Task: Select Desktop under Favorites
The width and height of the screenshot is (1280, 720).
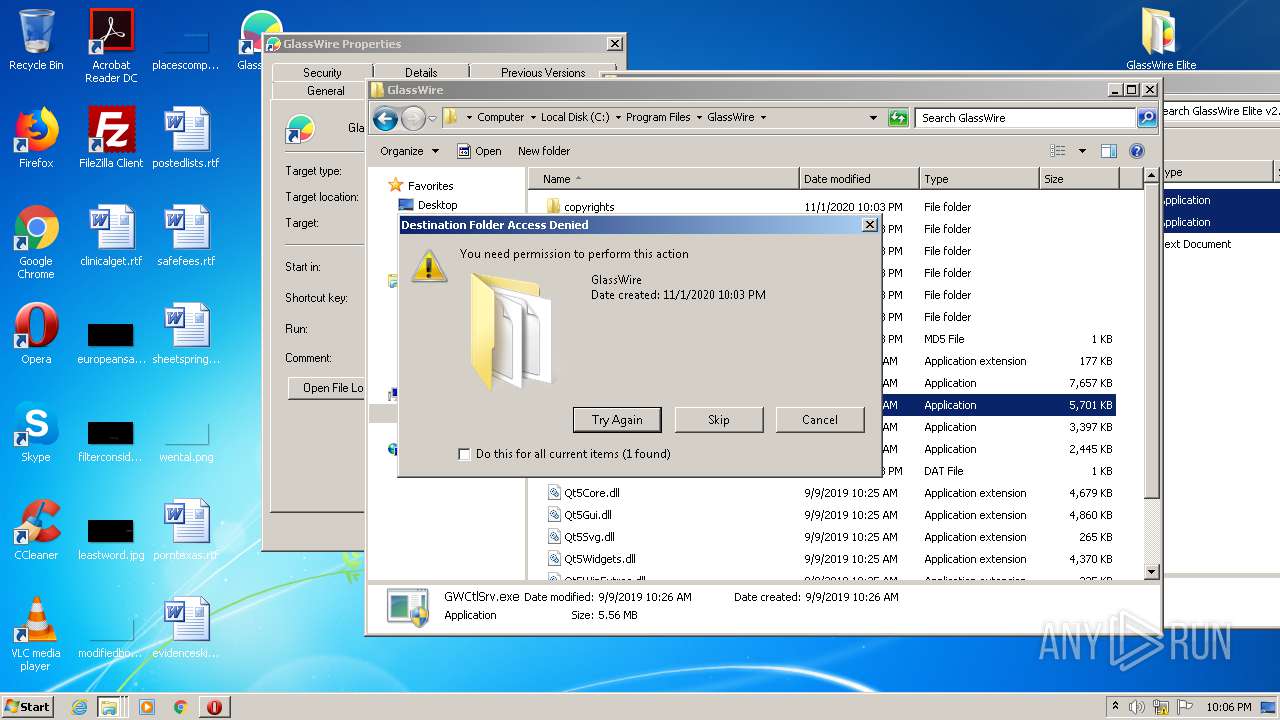Action: click(427, 205)
